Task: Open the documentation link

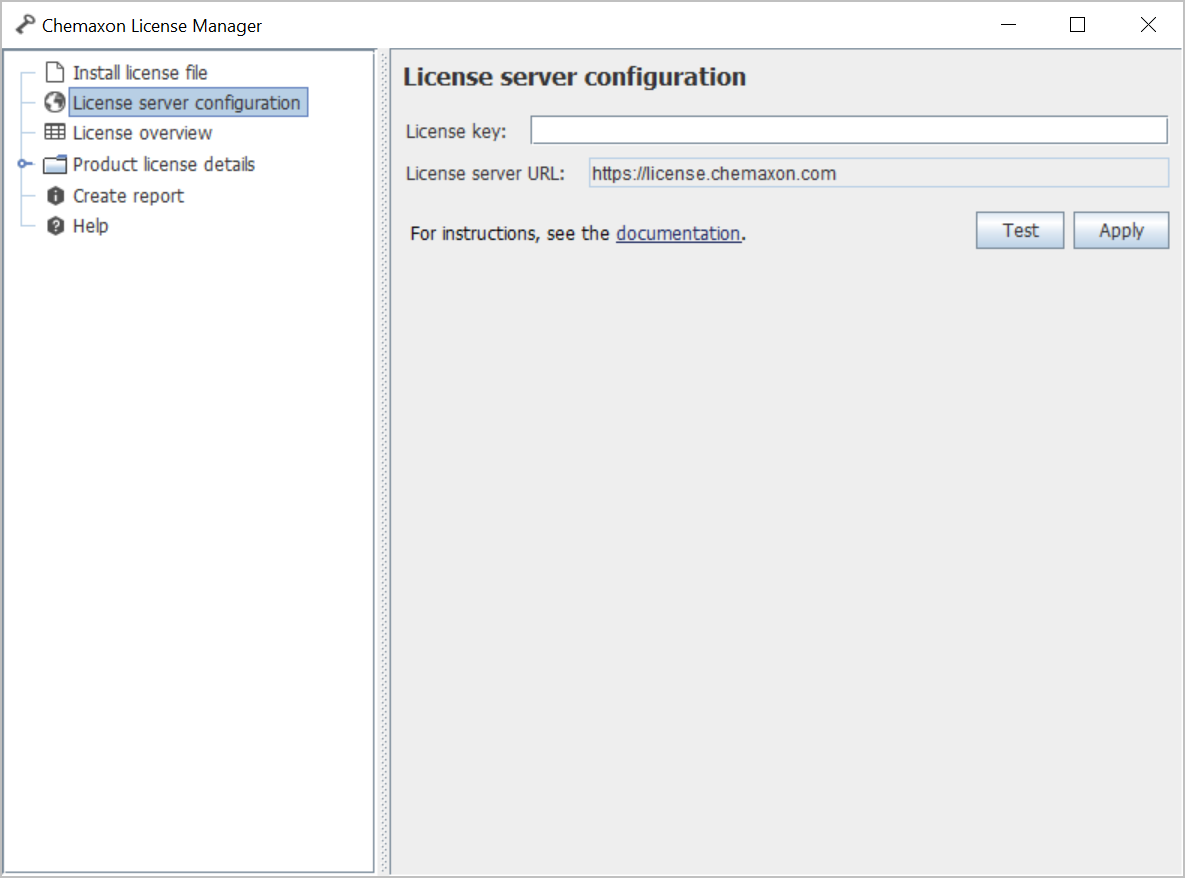Action: pos(677,234)
